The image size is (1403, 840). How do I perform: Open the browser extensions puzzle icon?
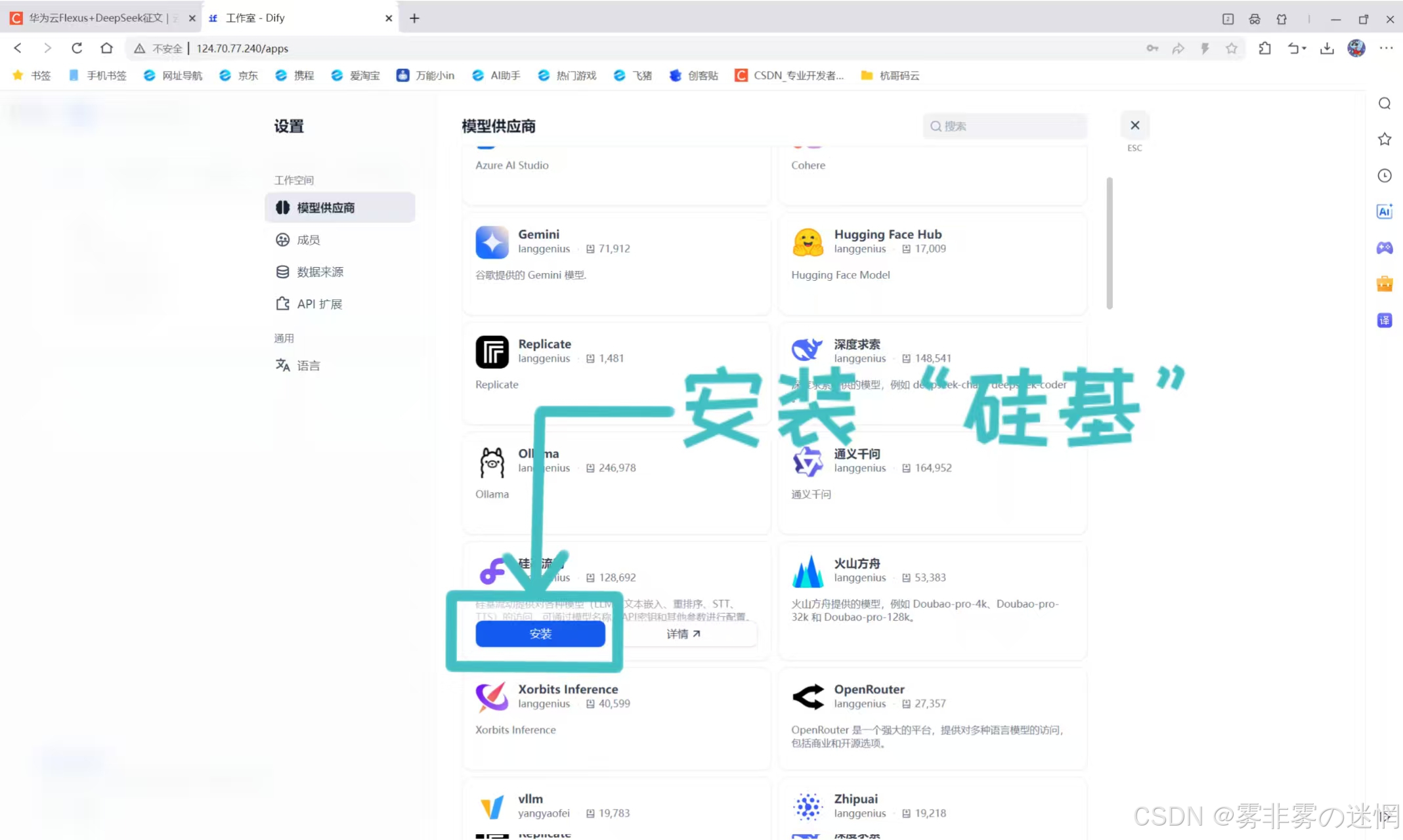pyautogui.click(x=1264, y=48)
